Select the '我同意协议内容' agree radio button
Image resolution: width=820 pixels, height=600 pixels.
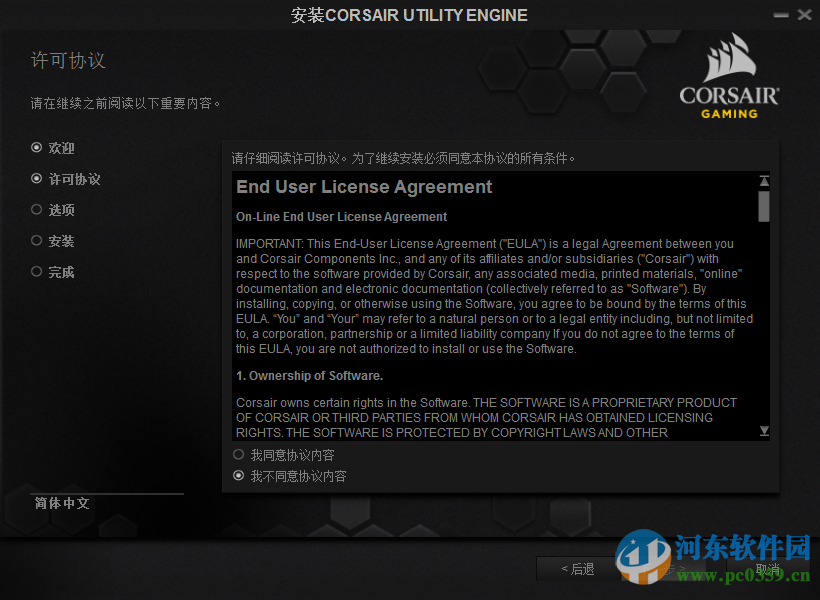click(x=238, y=455)
